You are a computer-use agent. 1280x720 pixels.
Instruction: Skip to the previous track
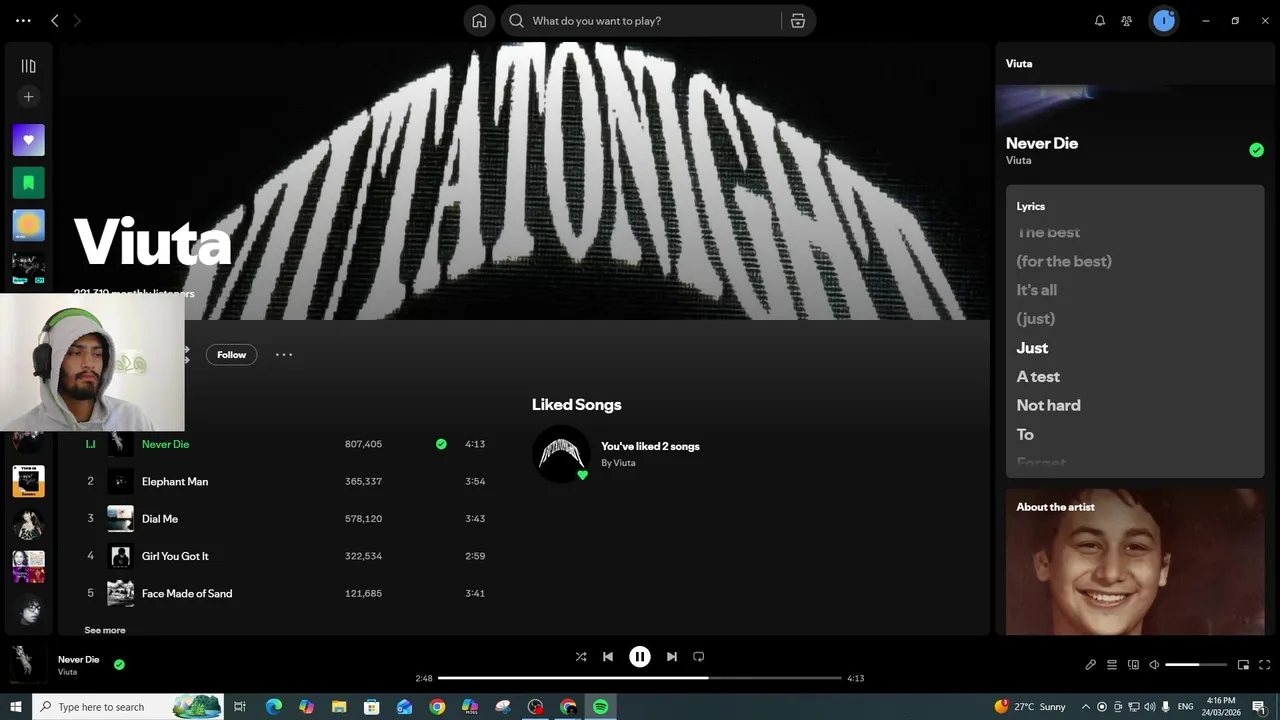click(608, 657)
